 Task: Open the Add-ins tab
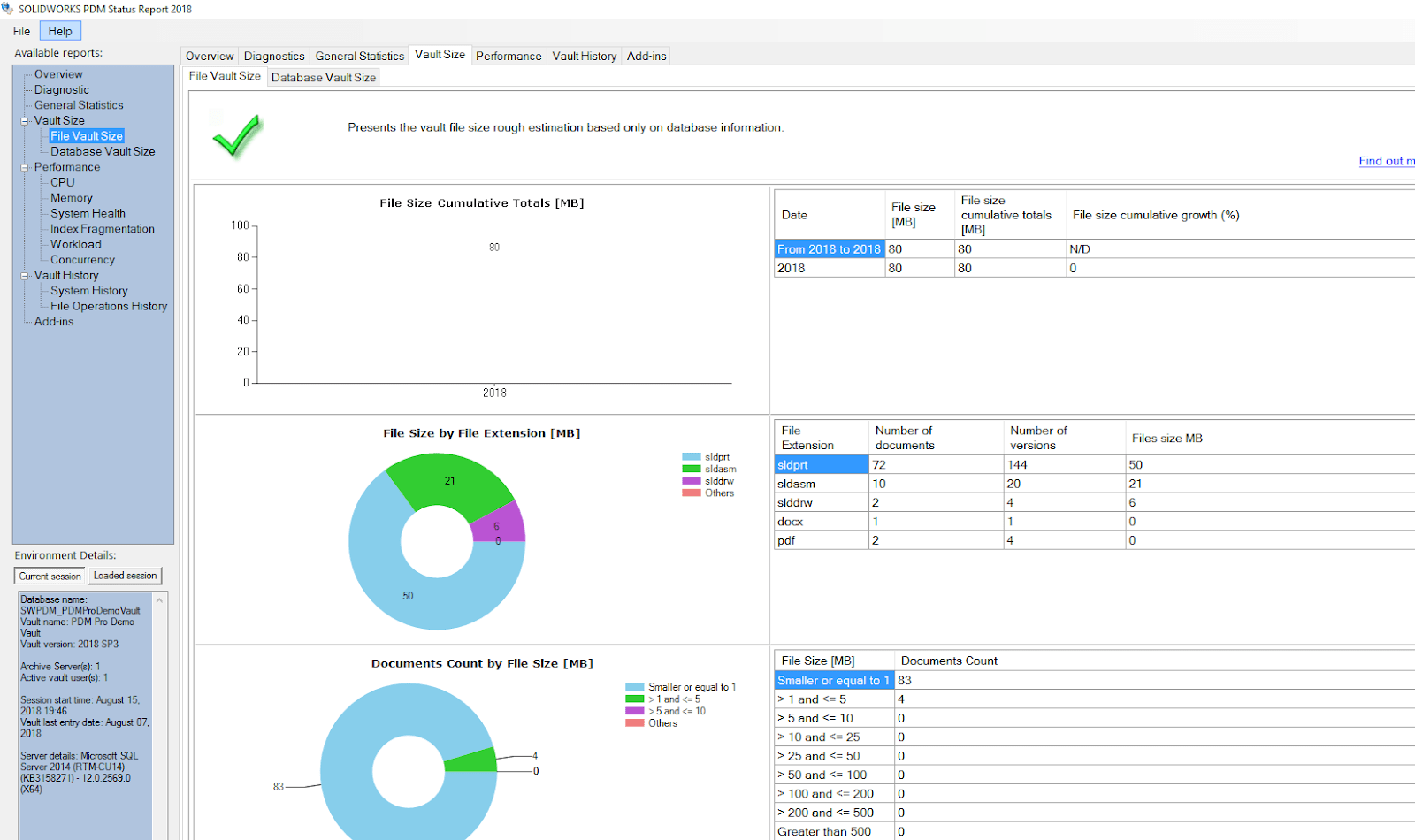click(646, 56)
